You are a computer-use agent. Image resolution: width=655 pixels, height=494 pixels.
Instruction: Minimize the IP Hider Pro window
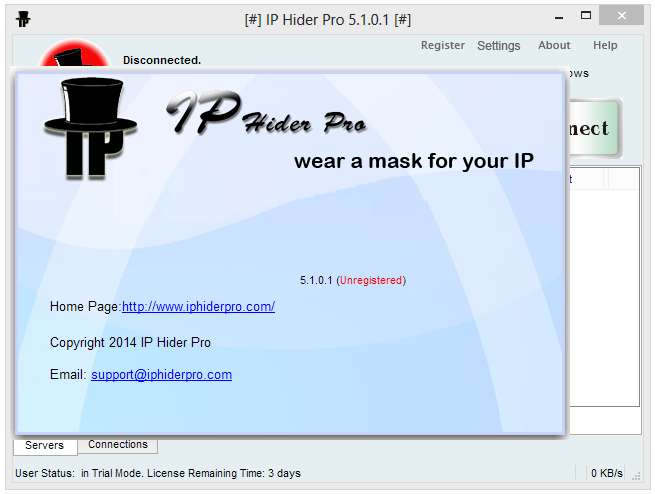pyautogui.click(x=559, y=18)
